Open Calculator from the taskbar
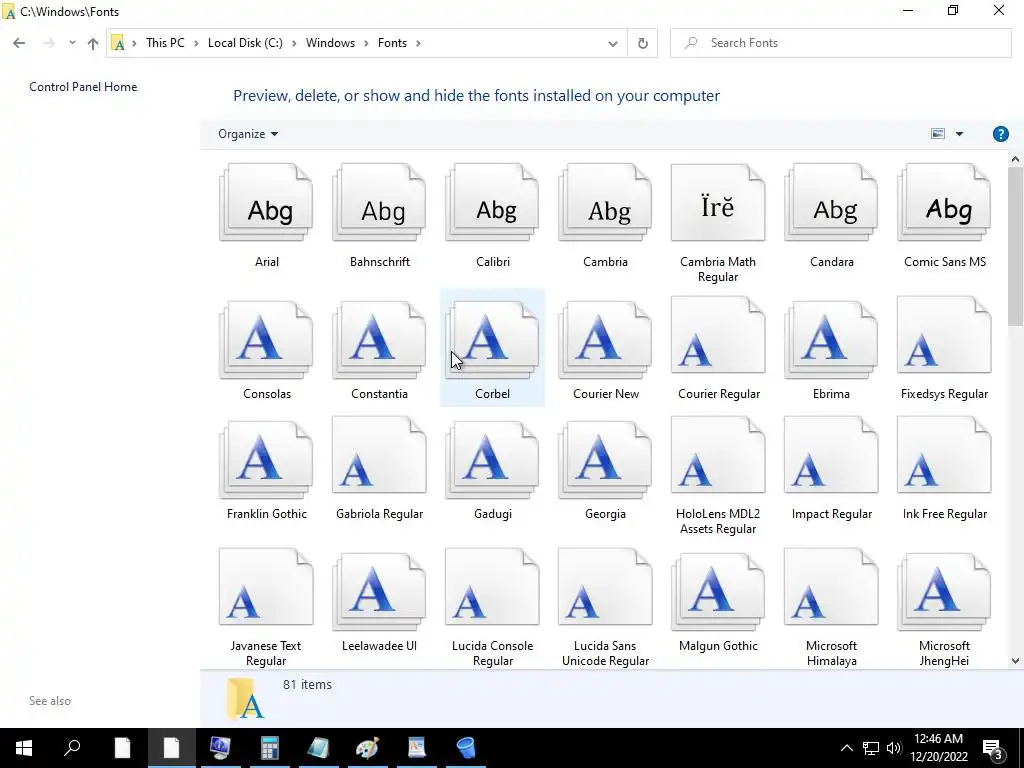The image size is (1024, 768). click(270, 748)
